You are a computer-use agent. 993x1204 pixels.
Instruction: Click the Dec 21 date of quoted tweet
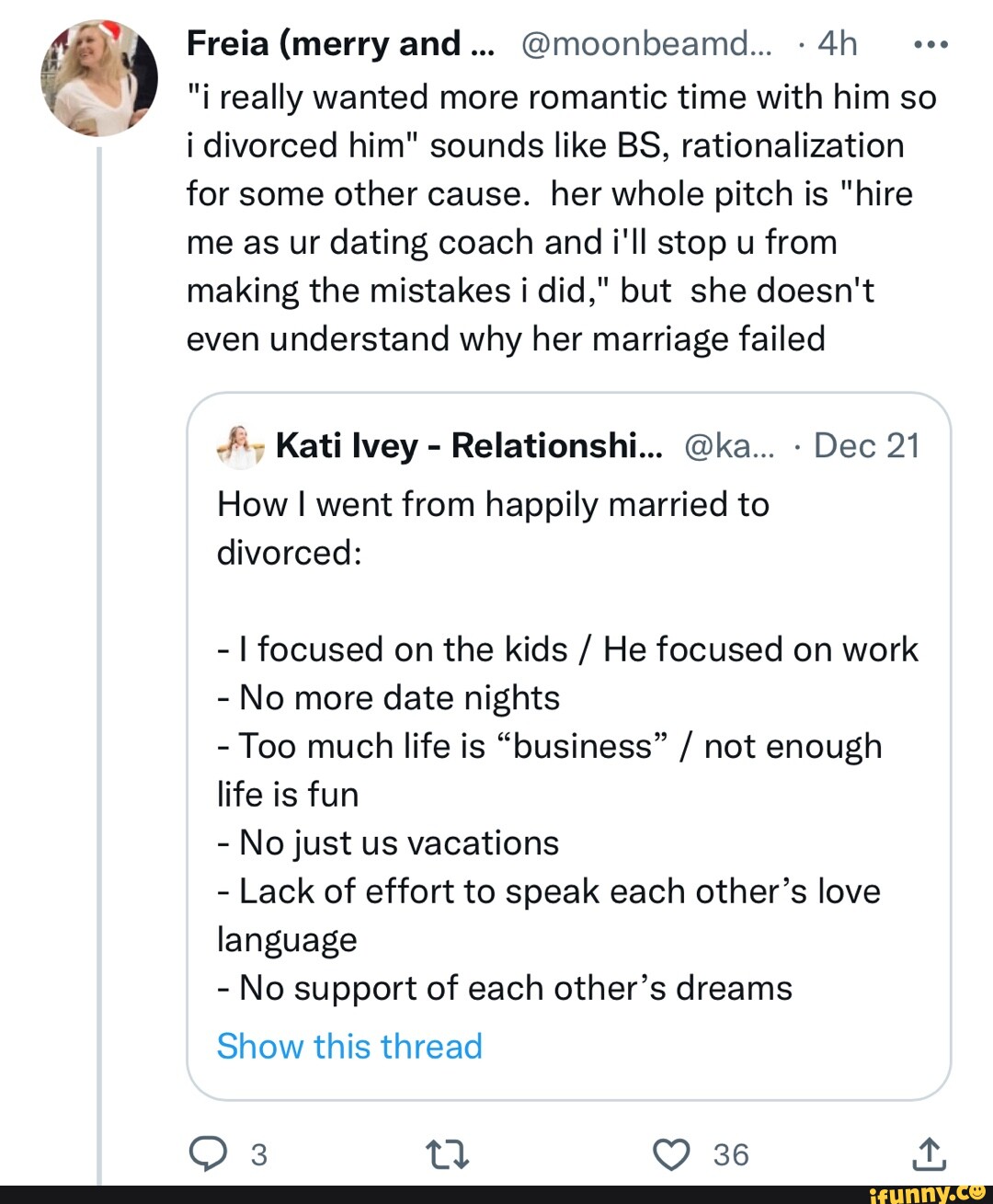point(866,445)
